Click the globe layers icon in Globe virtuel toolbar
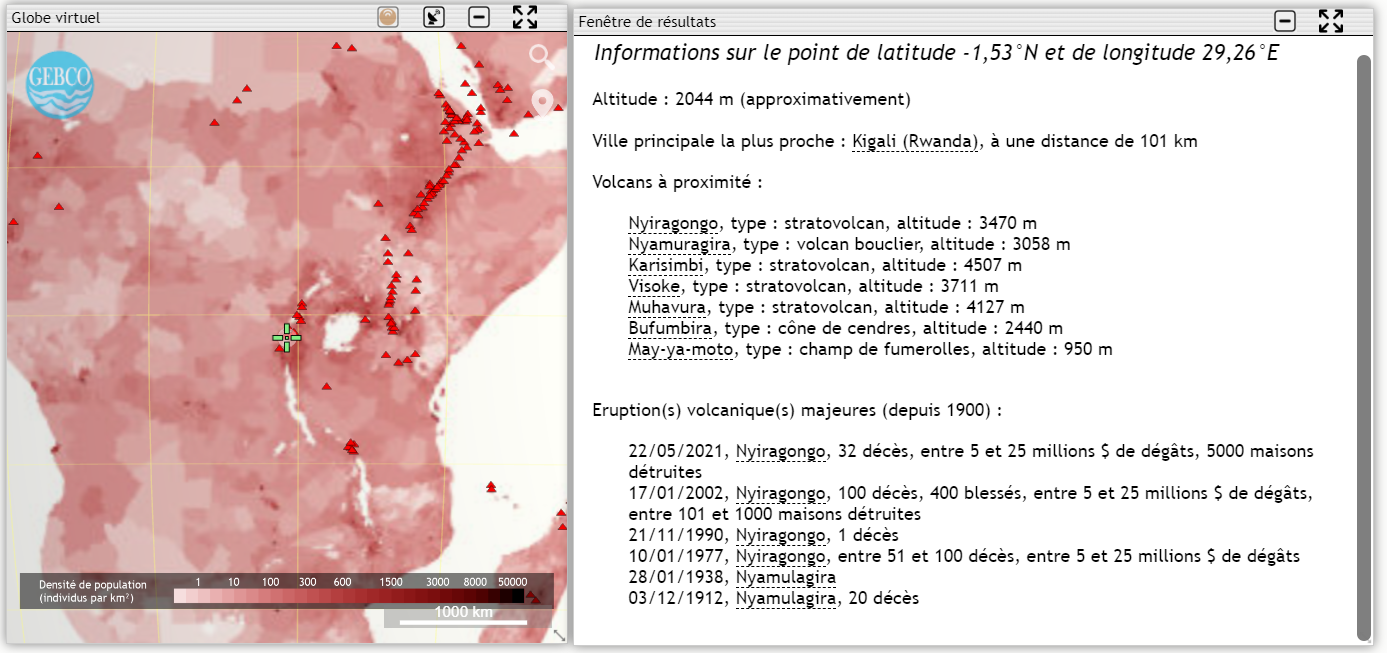1387x653 pixels. point(388,17)
